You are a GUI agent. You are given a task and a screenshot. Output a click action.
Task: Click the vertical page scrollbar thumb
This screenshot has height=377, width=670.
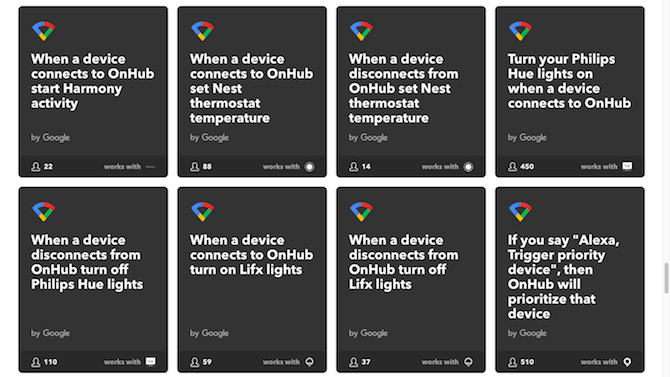[666, 278]
